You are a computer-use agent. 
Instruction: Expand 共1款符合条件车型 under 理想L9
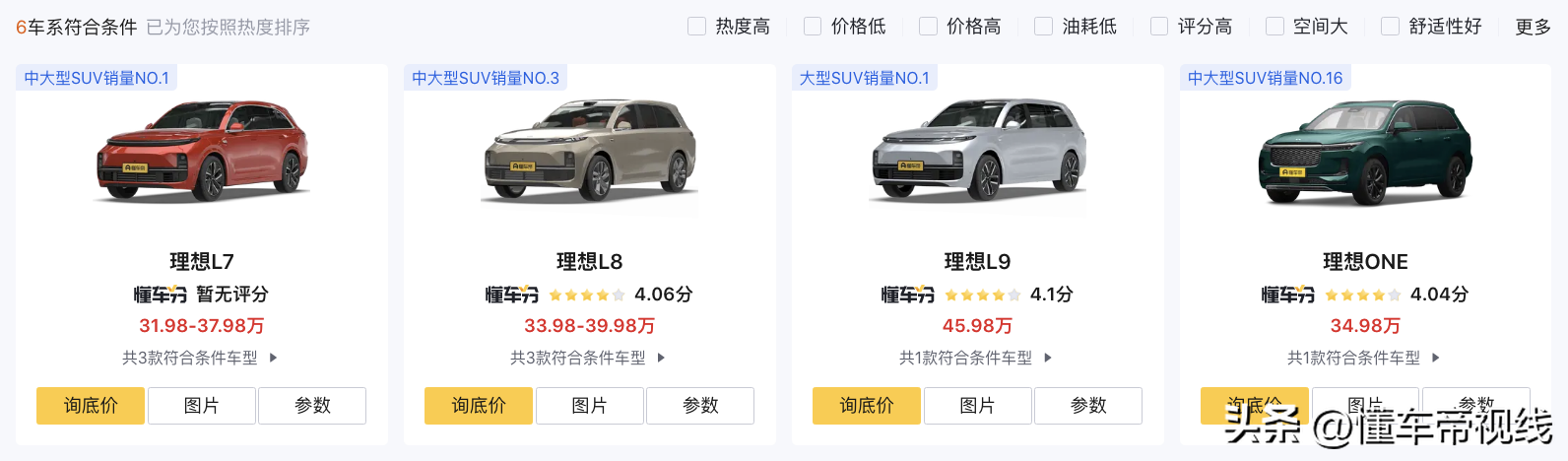[x=976, y=358]
